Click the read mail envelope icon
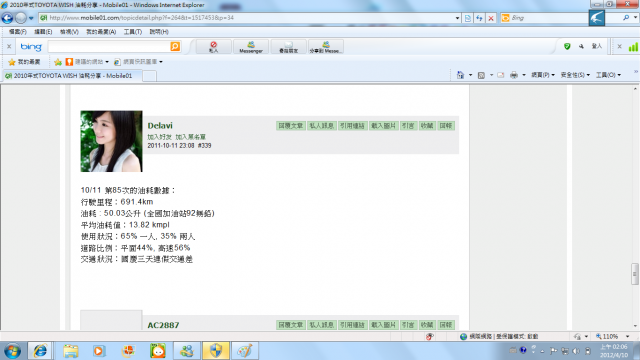Screen dimensions: 640x360 [x=501, y=75]
